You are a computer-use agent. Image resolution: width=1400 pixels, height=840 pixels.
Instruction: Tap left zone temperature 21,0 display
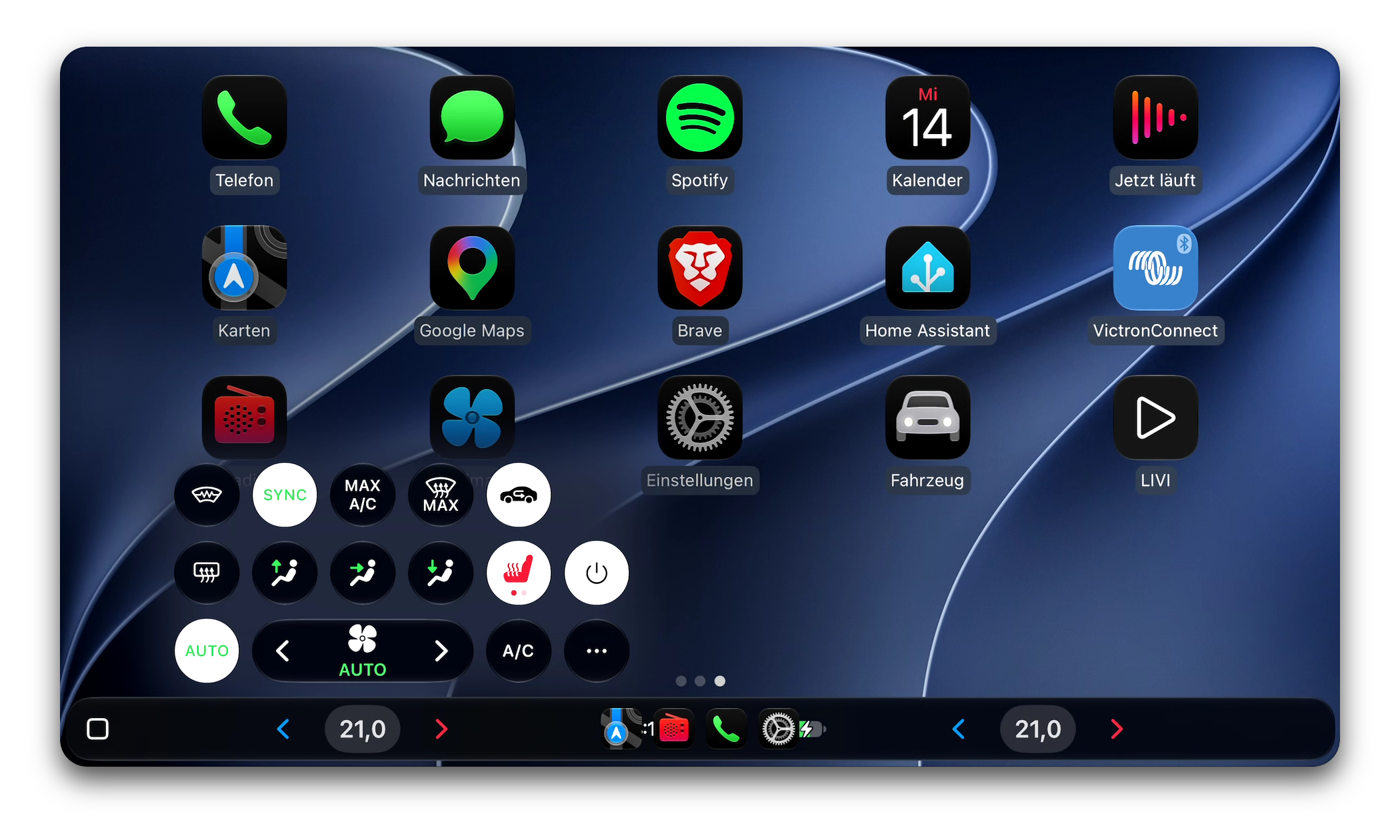tap(363, 729)
